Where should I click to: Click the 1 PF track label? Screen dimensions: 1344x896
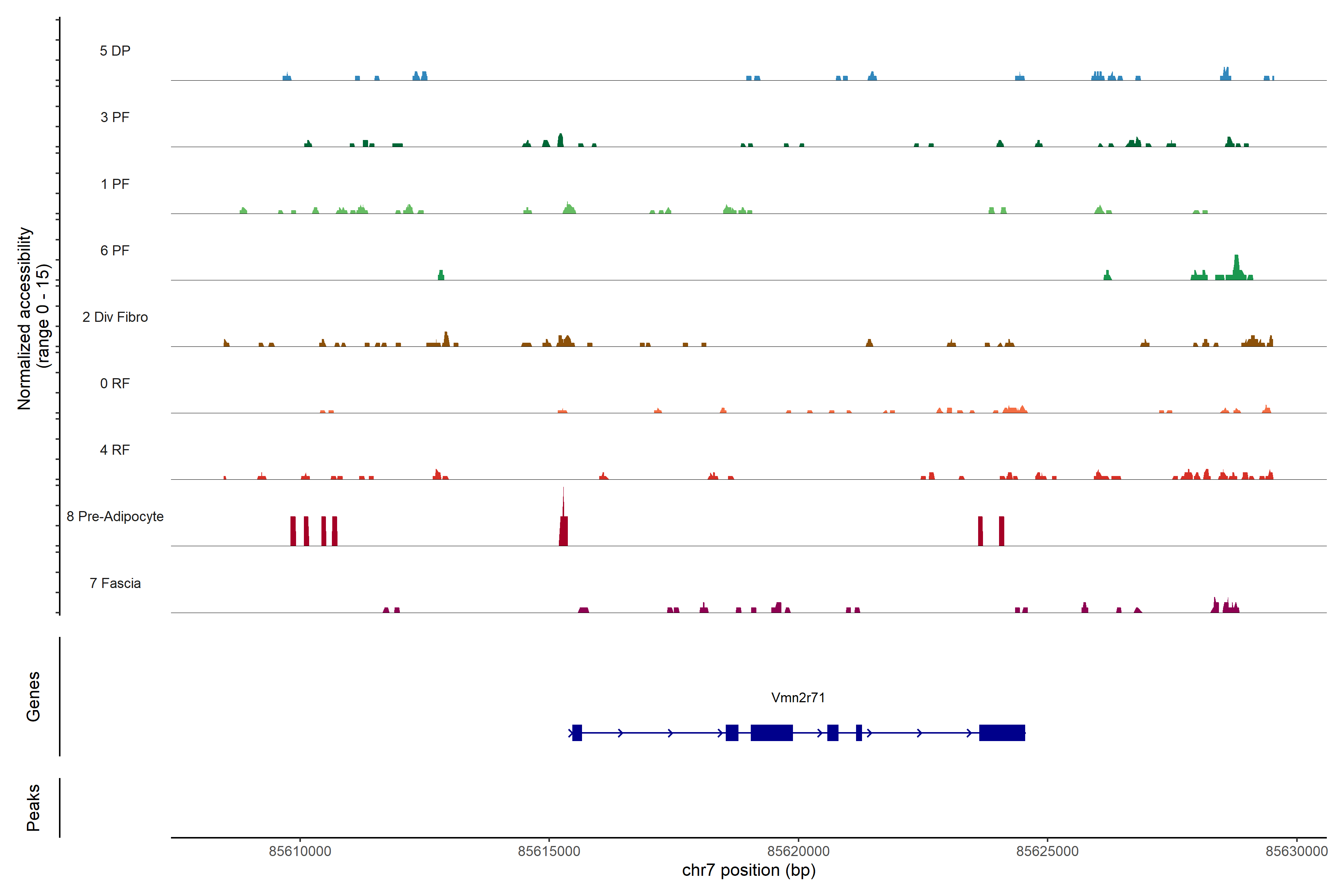[115, 184]
